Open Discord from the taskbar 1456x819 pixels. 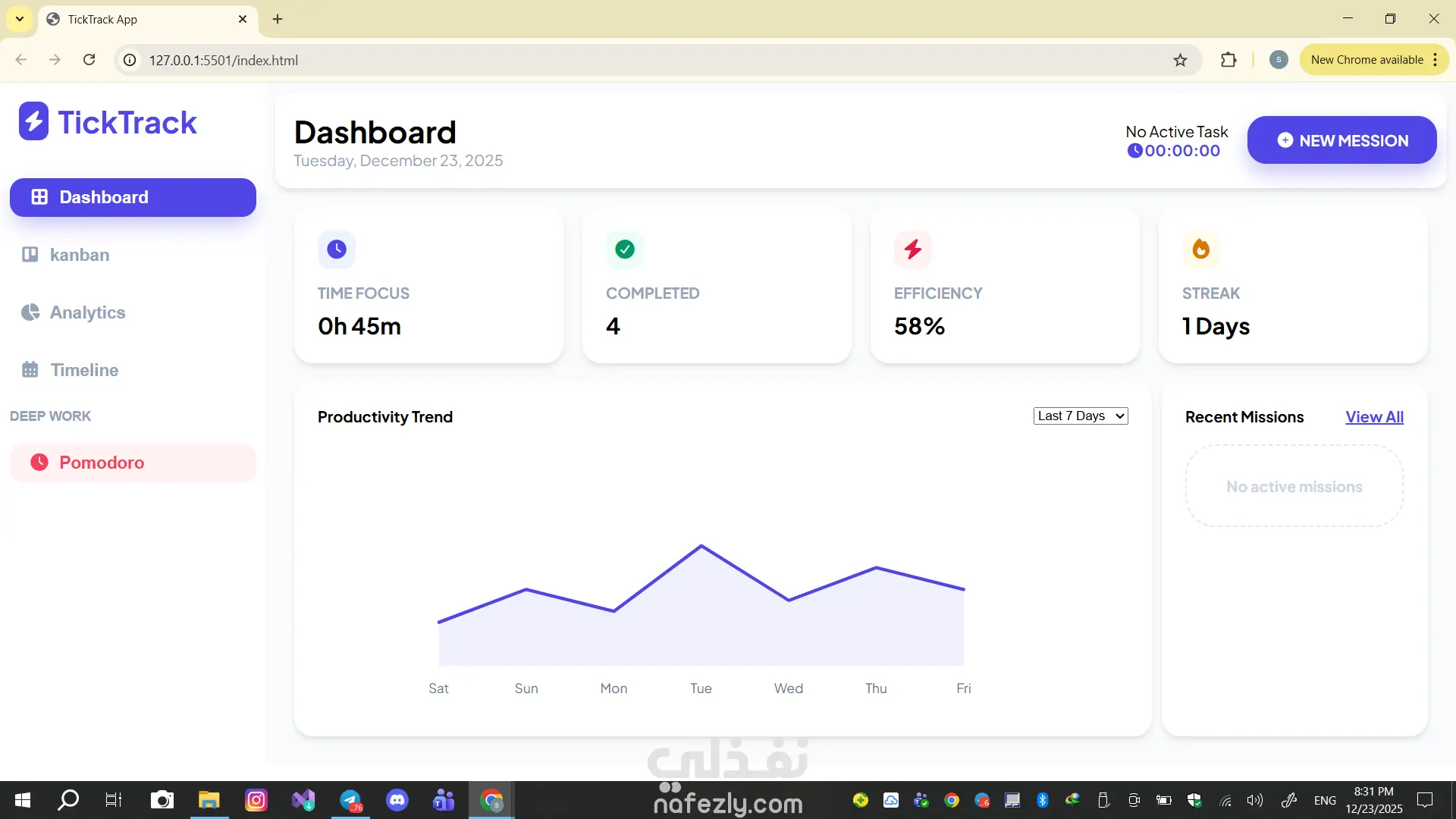coord(397,800)
